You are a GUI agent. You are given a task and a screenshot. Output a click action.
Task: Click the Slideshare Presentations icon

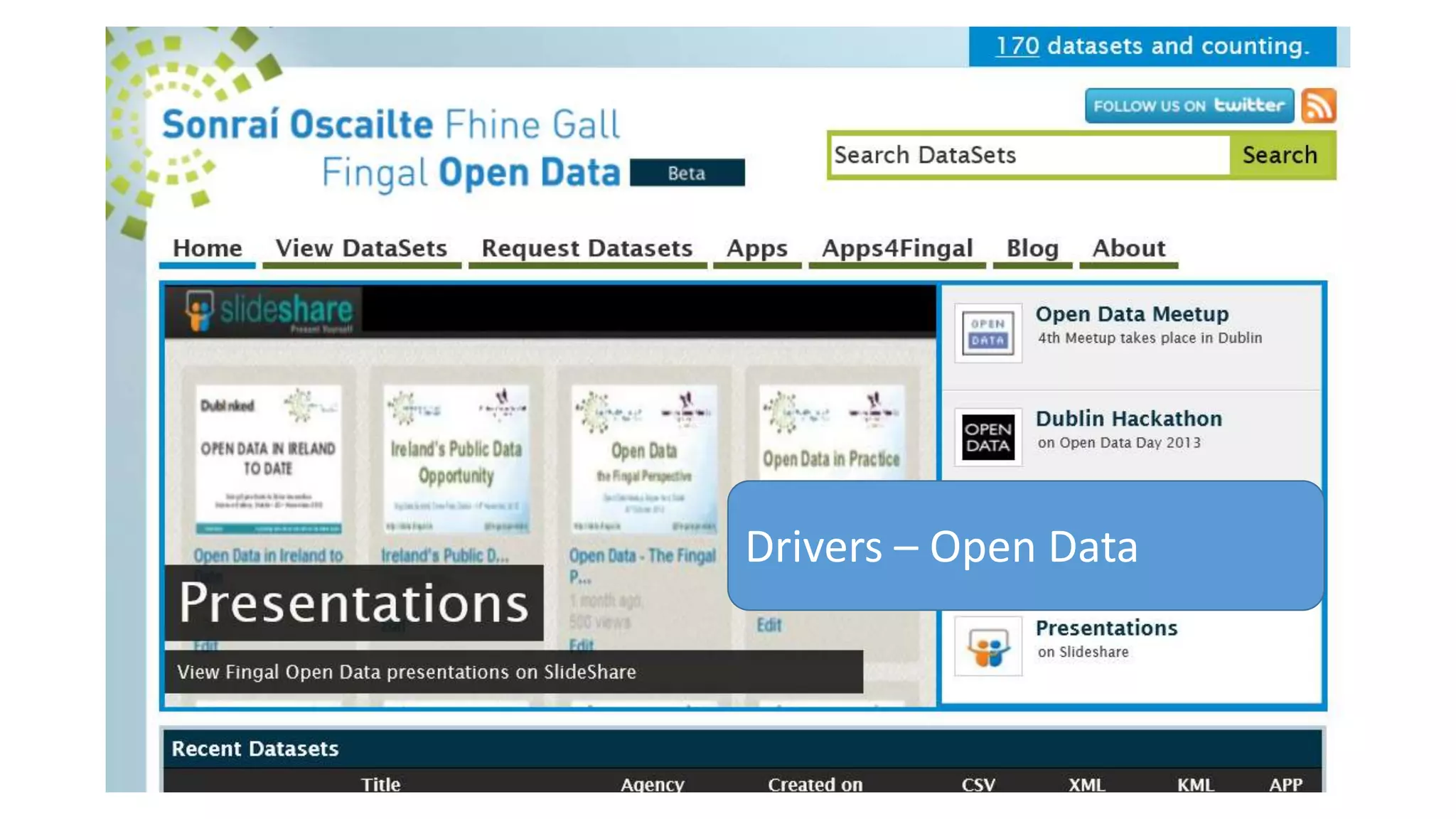(x=988, y=646)
